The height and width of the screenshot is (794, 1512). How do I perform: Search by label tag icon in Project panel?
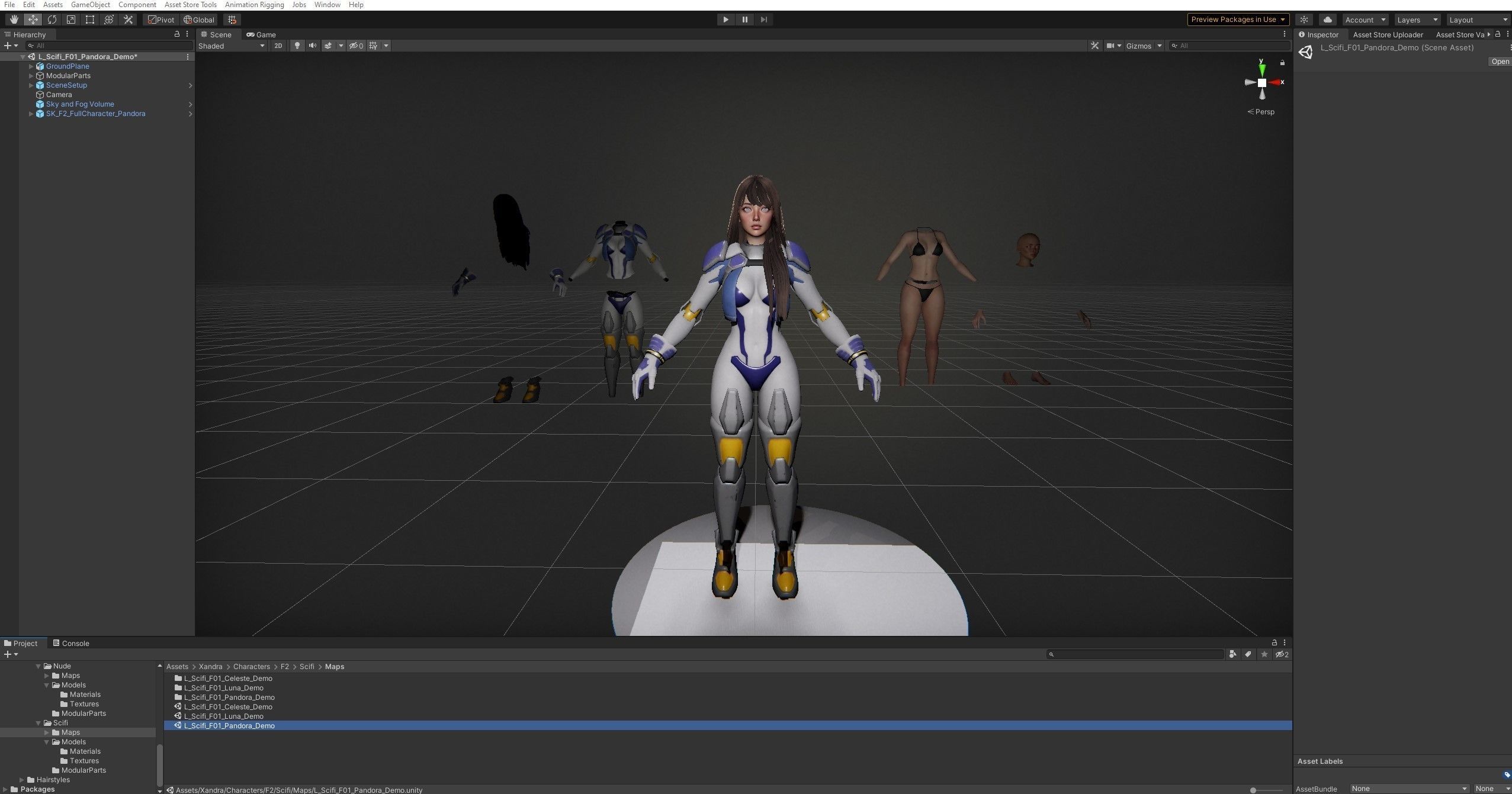coord(1248,654)
